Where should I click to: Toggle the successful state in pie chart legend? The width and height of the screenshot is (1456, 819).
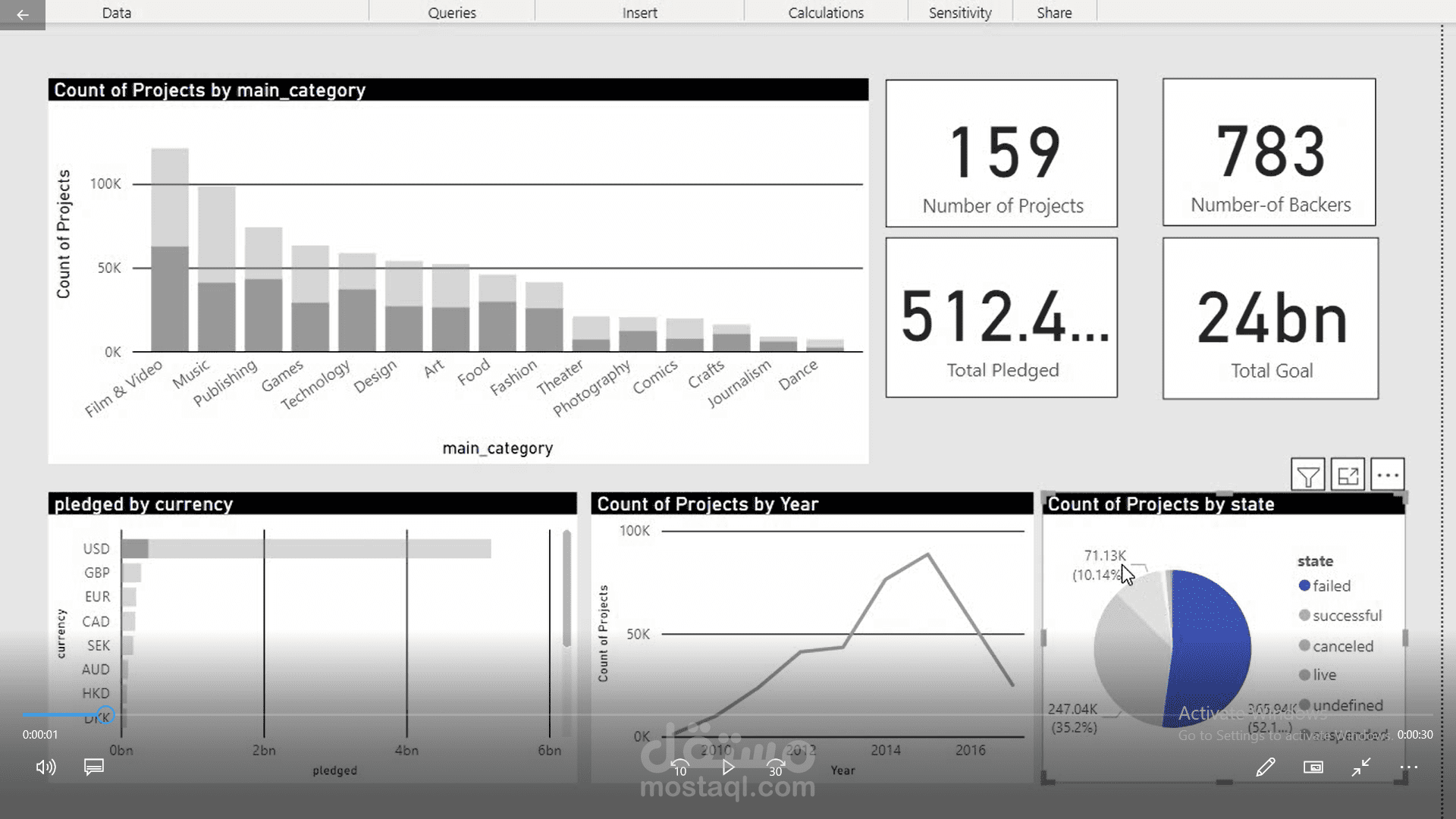click(x=1347, y=615)
